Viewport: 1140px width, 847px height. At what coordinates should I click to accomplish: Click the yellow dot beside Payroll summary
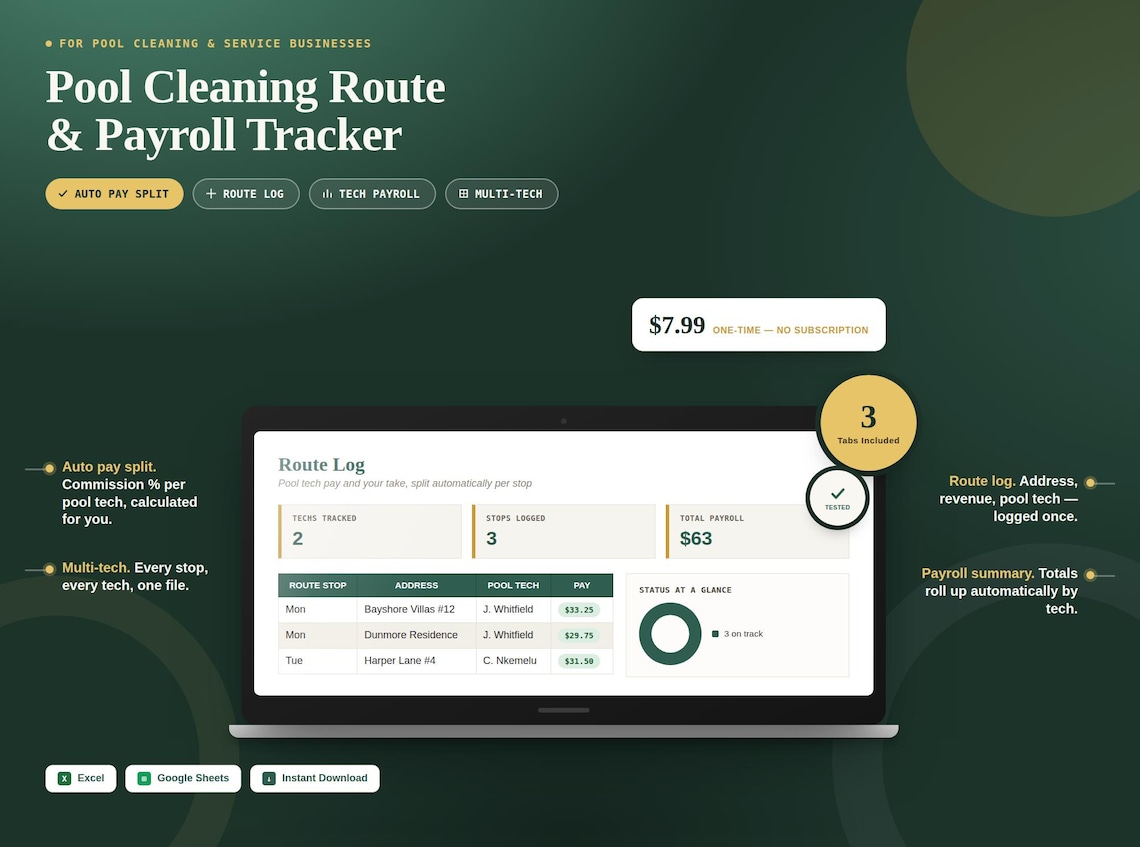click(x=1091, y=575)
